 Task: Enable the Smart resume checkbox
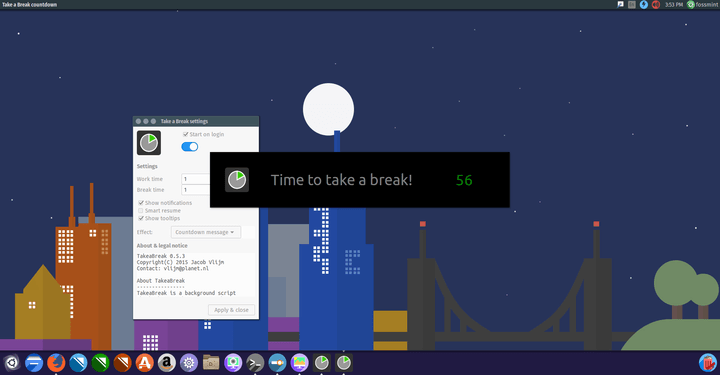tap(141, 211)
